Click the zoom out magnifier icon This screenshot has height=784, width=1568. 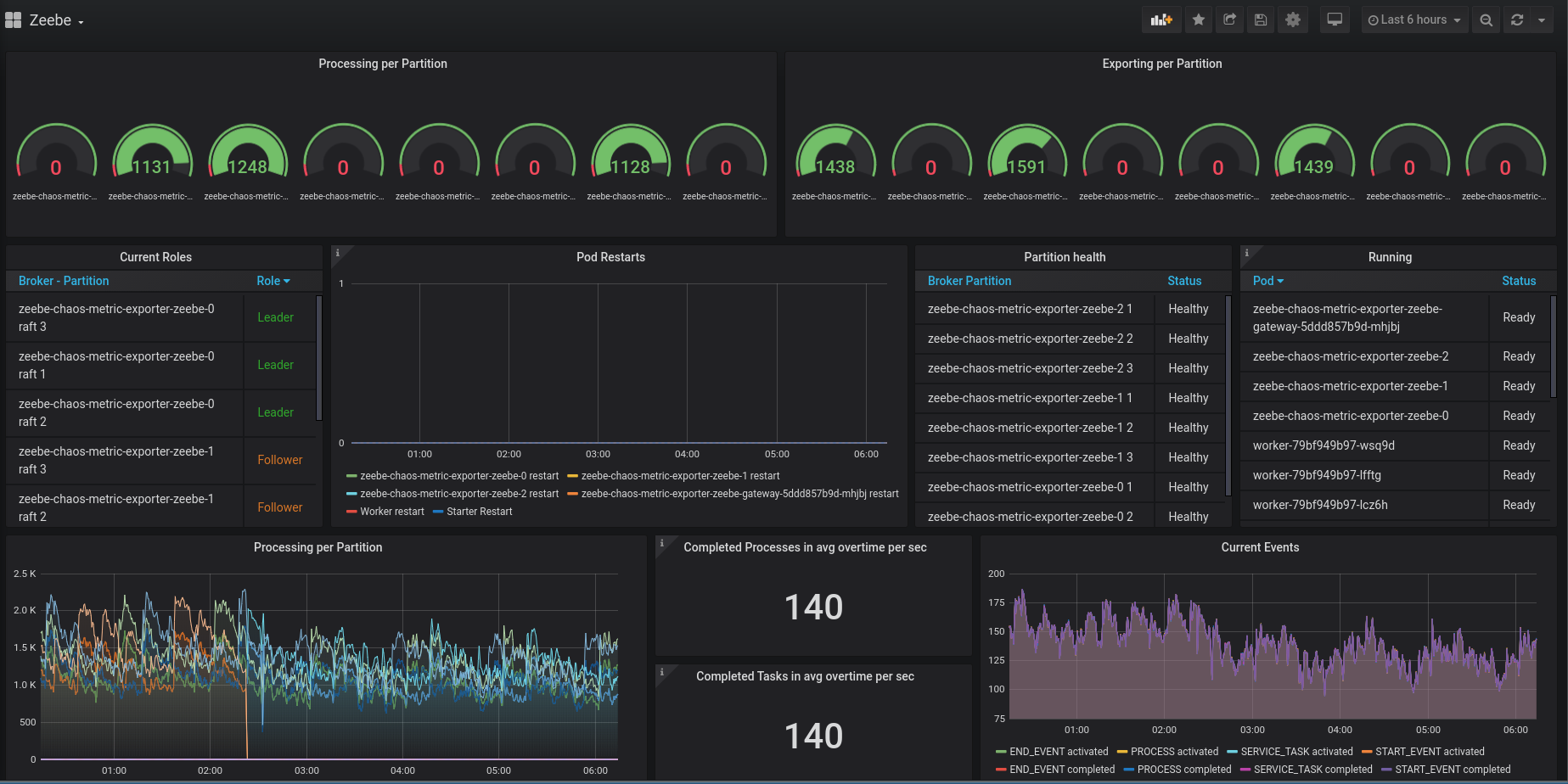click(1486, 20)
